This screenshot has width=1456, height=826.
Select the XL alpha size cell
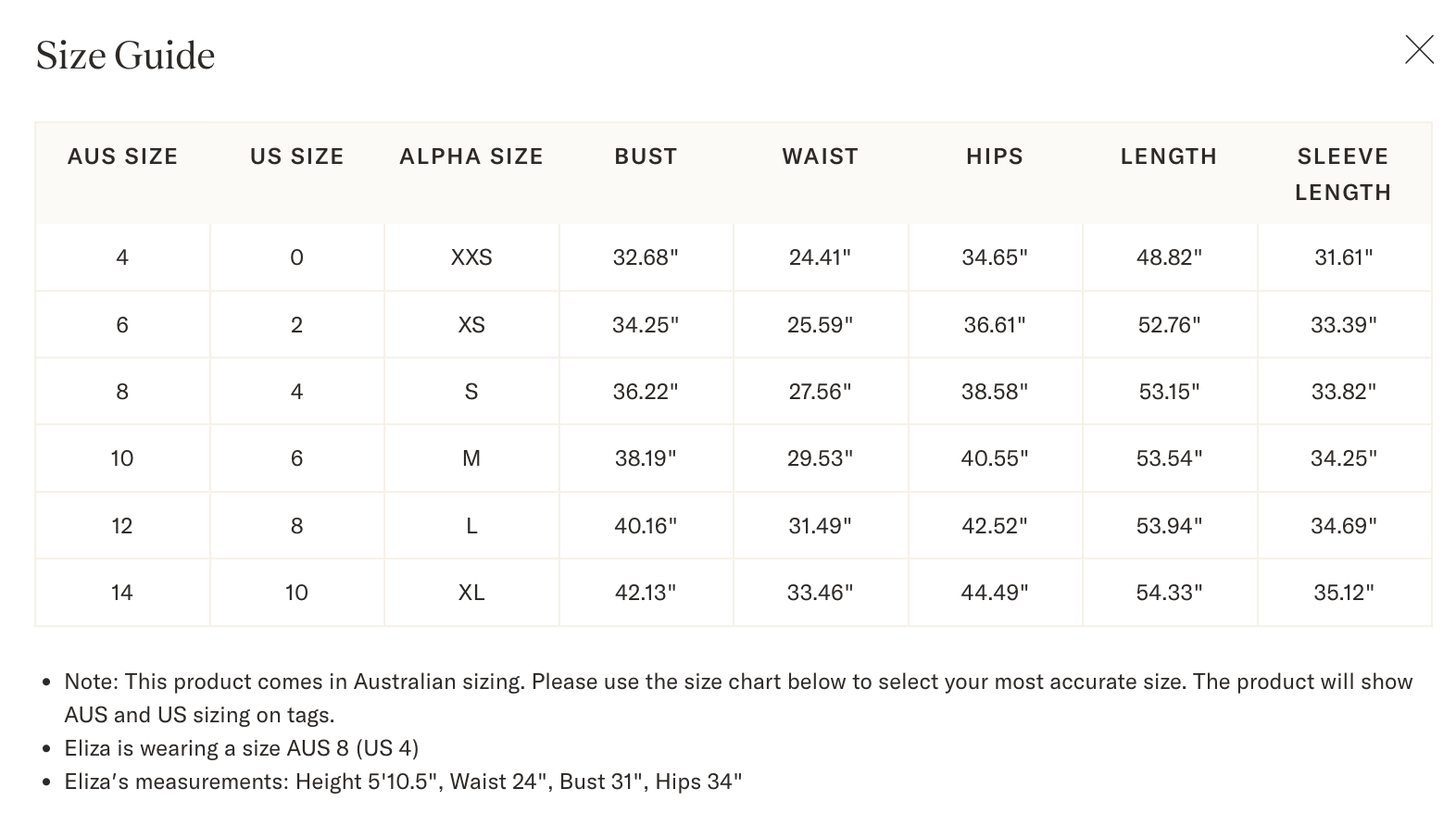tap(471, 593)
